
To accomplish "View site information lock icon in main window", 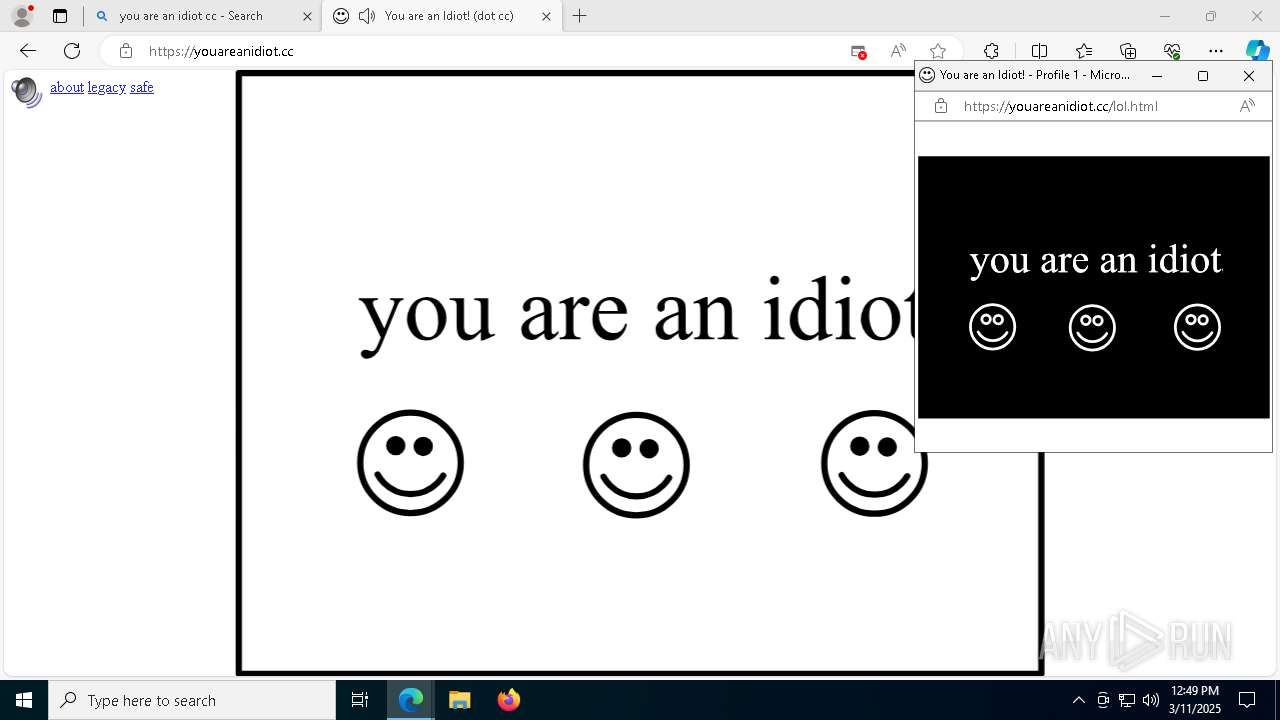I will pyautogui.click(x=126, y=51).
